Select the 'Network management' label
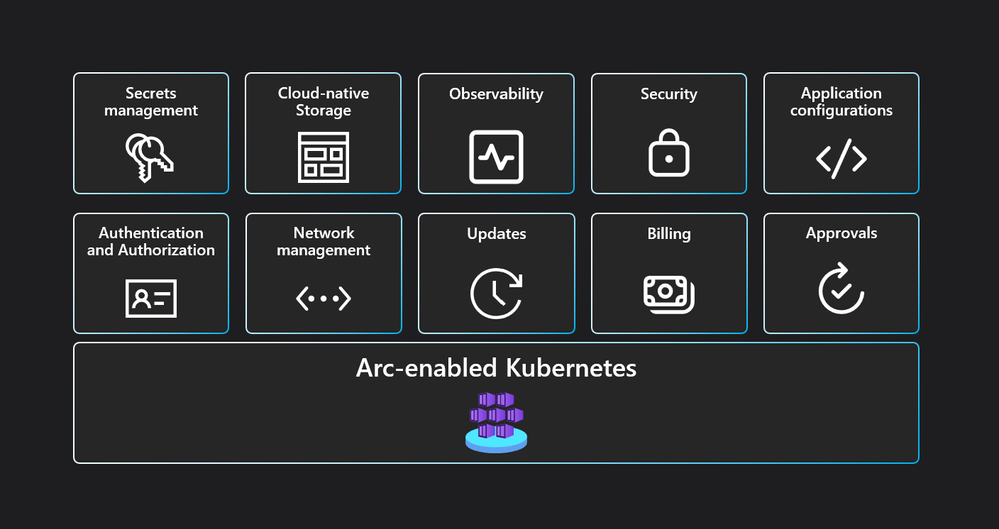Image resolution: width=999 pixels, height=529 pixels. pyautogui.click(x=324, y=242)
